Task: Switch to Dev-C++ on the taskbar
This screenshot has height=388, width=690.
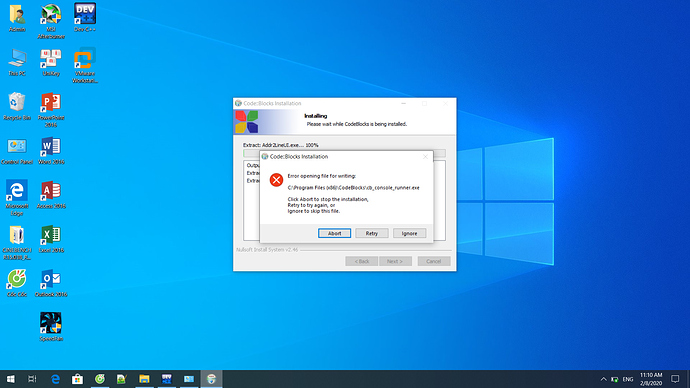Action: coord(166,379)
